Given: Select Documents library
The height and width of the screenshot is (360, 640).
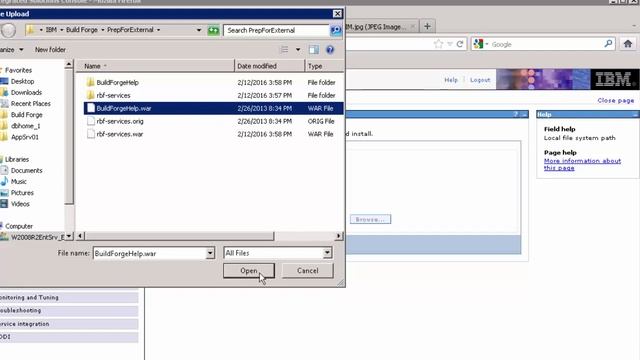Looking at the screenshot, I should click(26, 171).
